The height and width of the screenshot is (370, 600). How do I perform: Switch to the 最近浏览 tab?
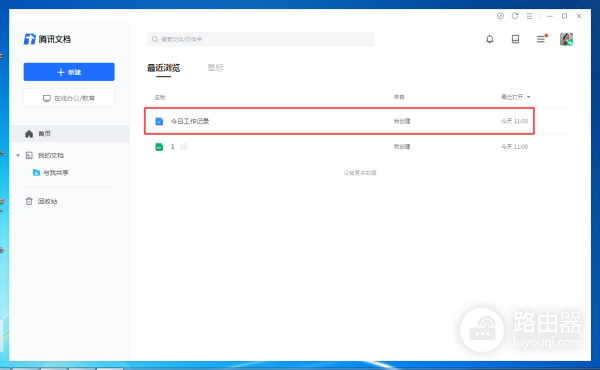pos(163,68)
